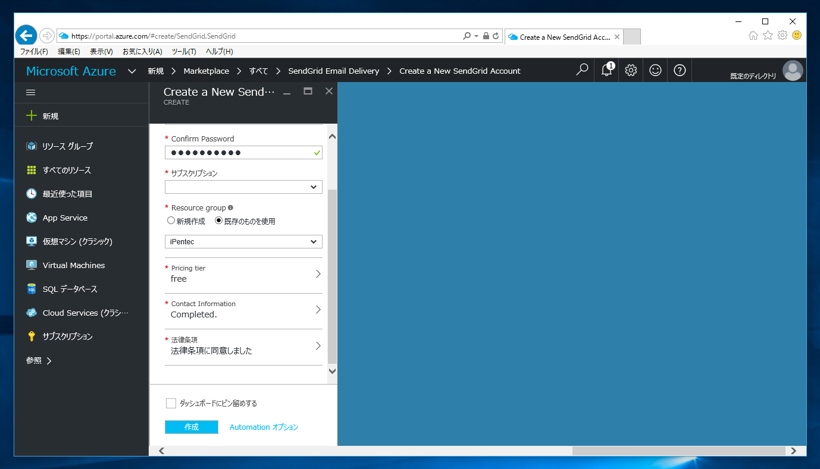Image resolution: width=820 pixels, height=469 pixels.
Task: Open the 編集(E) menu
Action: 69,51
